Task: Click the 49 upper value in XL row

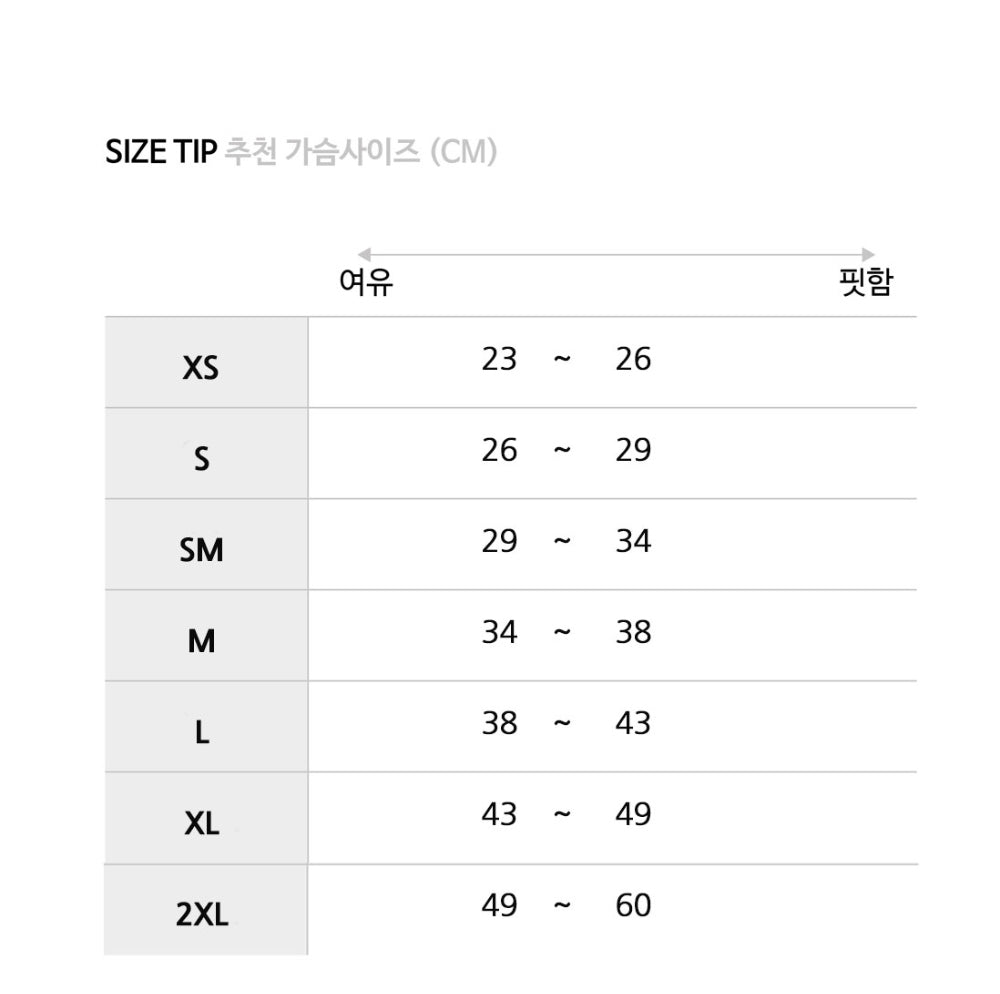Action: coord(633,814)
